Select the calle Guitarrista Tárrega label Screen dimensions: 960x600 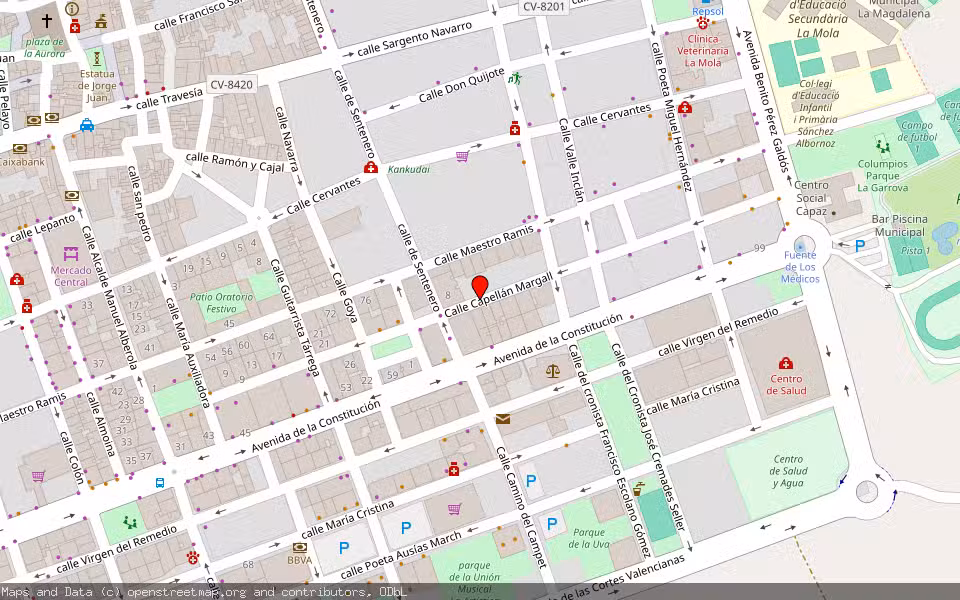click(x=295, y=318)
